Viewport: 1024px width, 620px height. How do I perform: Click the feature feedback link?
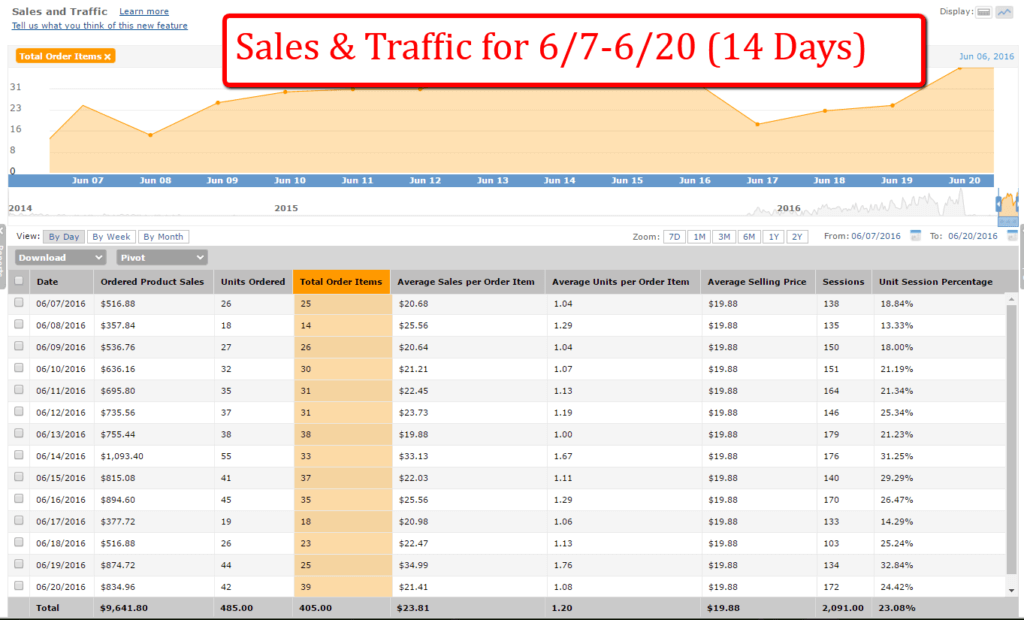pyautogui.click(x=99, y=26)
